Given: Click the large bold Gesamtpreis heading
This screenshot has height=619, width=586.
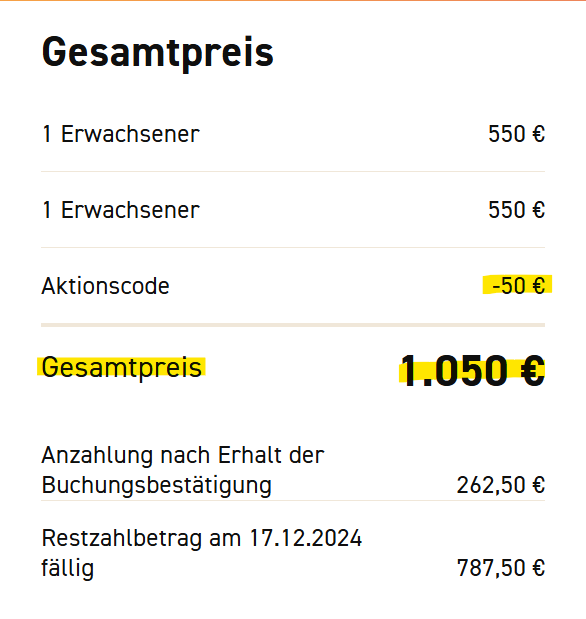Looking at the screenshot, I should pyautogui.click(x=158, y=53).
